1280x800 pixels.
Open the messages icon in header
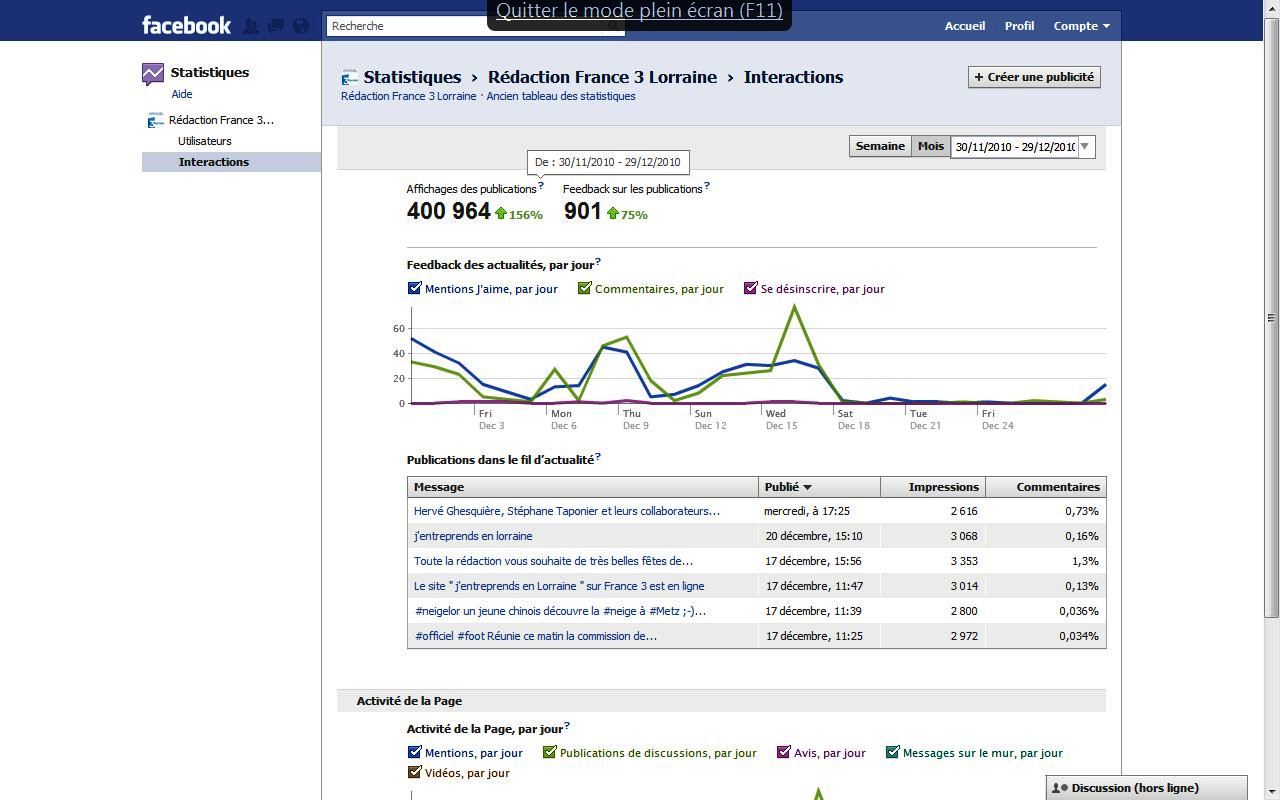276,26
